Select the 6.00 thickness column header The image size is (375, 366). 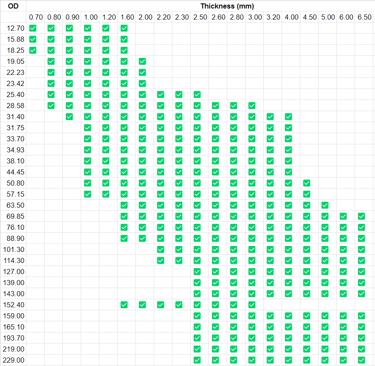pos(346,17)
